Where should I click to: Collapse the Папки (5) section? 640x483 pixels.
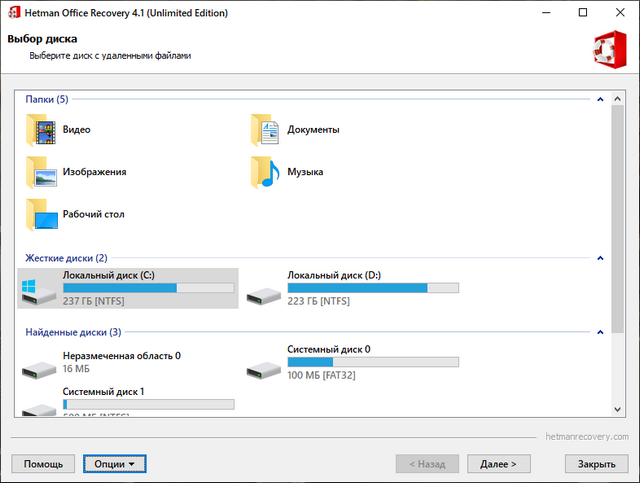599,100
